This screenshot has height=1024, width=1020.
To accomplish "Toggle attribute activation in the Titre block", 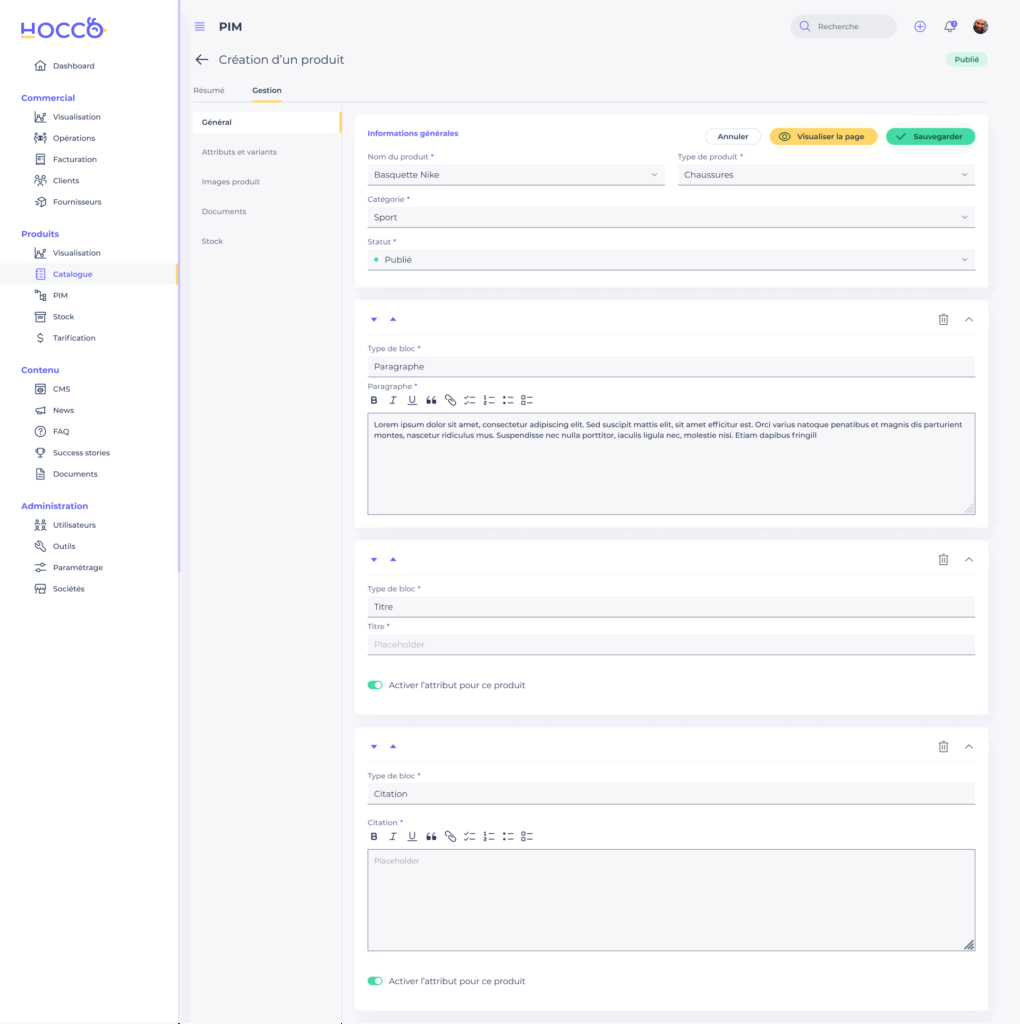I will 375,685.
